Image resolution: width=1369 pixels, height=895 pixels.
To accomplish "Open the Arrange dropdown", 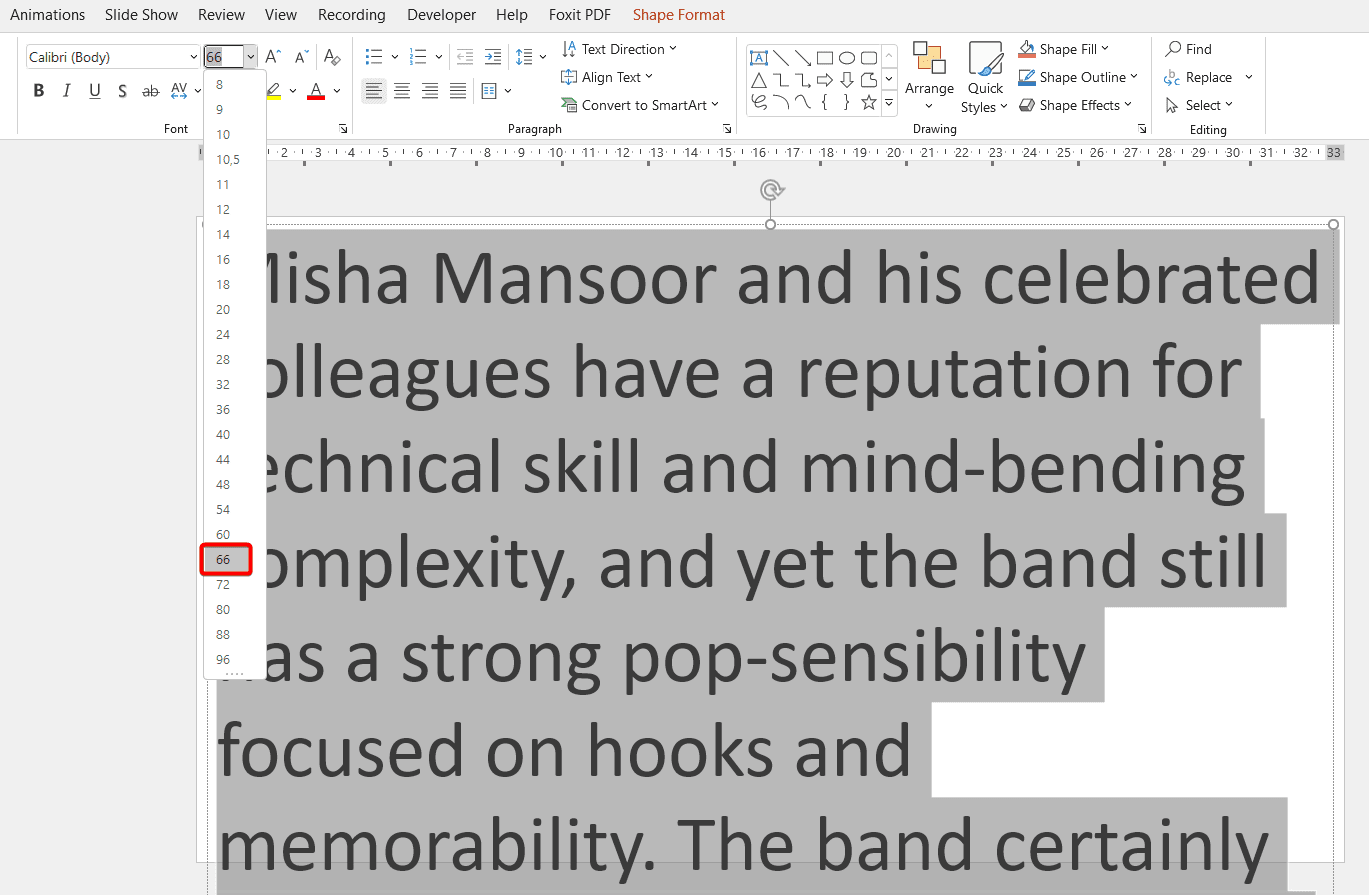I will [x=929, y=78].
